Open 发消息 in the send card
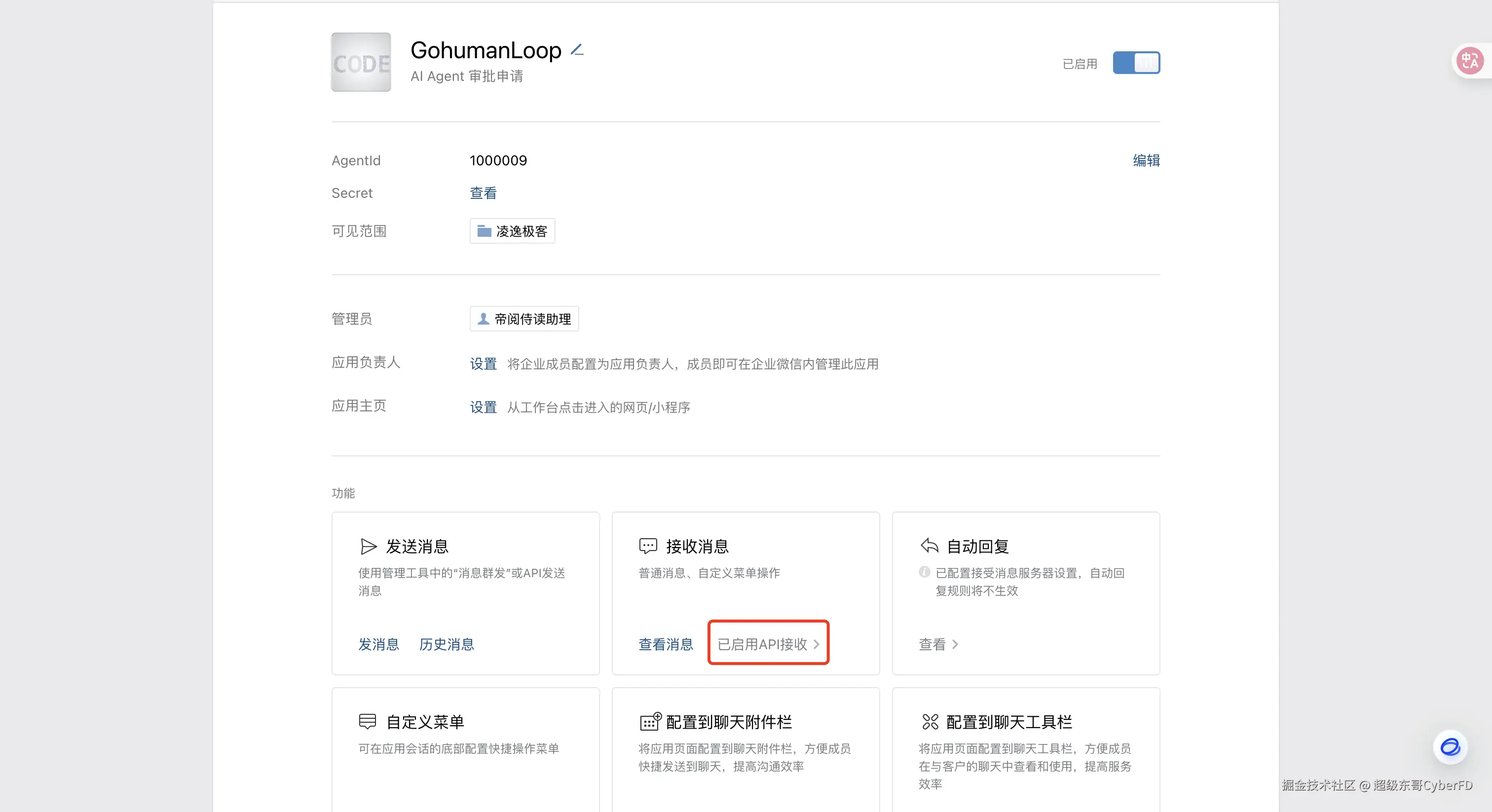 tap(378, 644)
